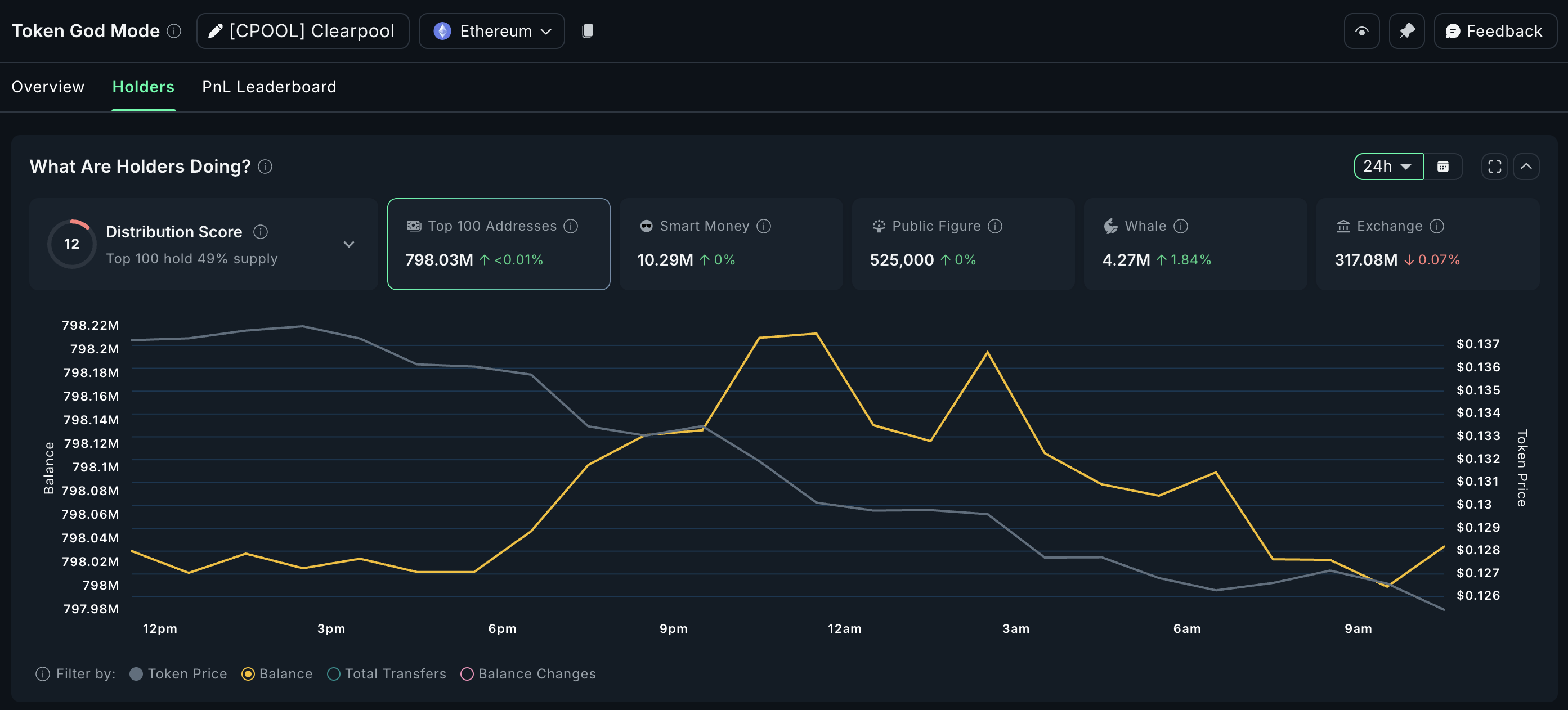
Task: Click info icon next to Distribution Score
Action: pos(261,232)
